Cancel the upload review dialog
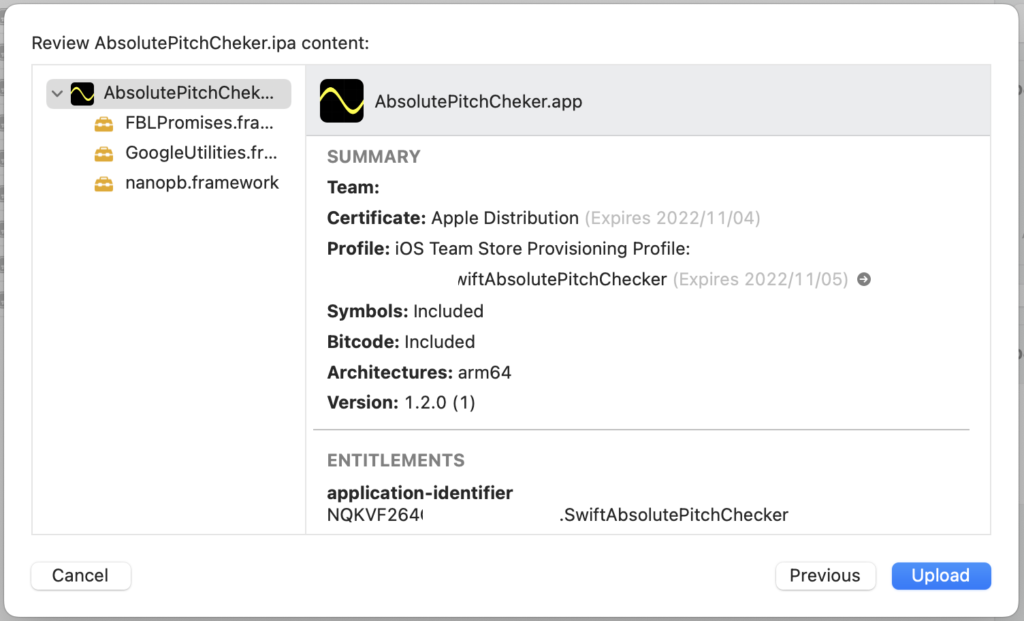 tap(81, 575)
